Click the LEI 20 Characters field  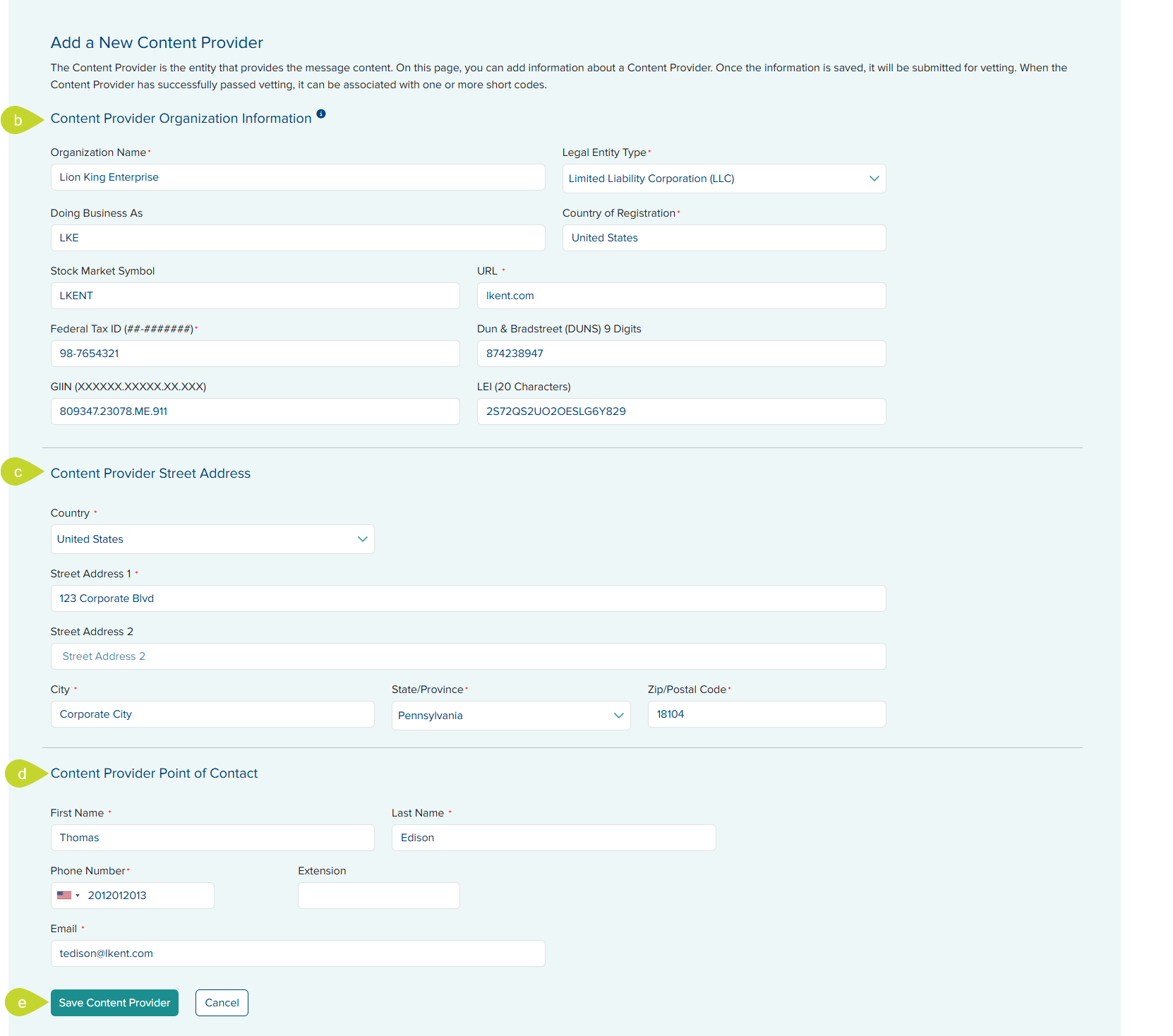click(x=681, y=411)
